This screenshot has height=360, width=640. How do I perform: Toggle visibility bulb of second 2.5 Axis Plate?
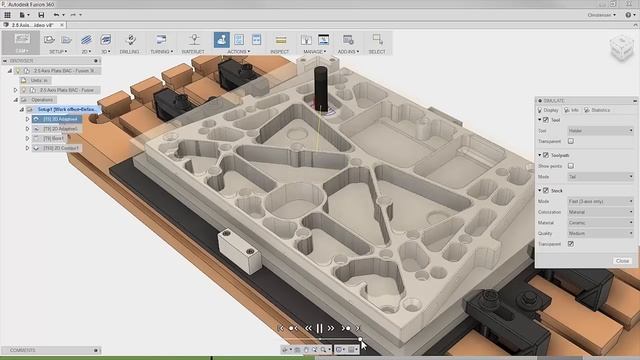pos(24,90)
